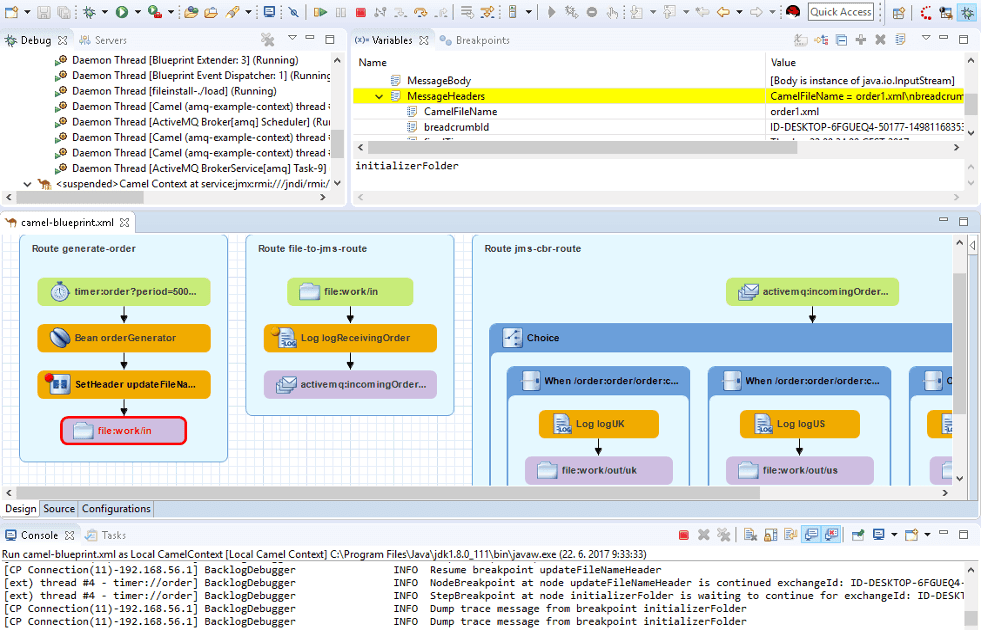The height and width of the screenshot is (630, 981).
Task: Switch to the Source editor tab
Action: coord(59,509)
